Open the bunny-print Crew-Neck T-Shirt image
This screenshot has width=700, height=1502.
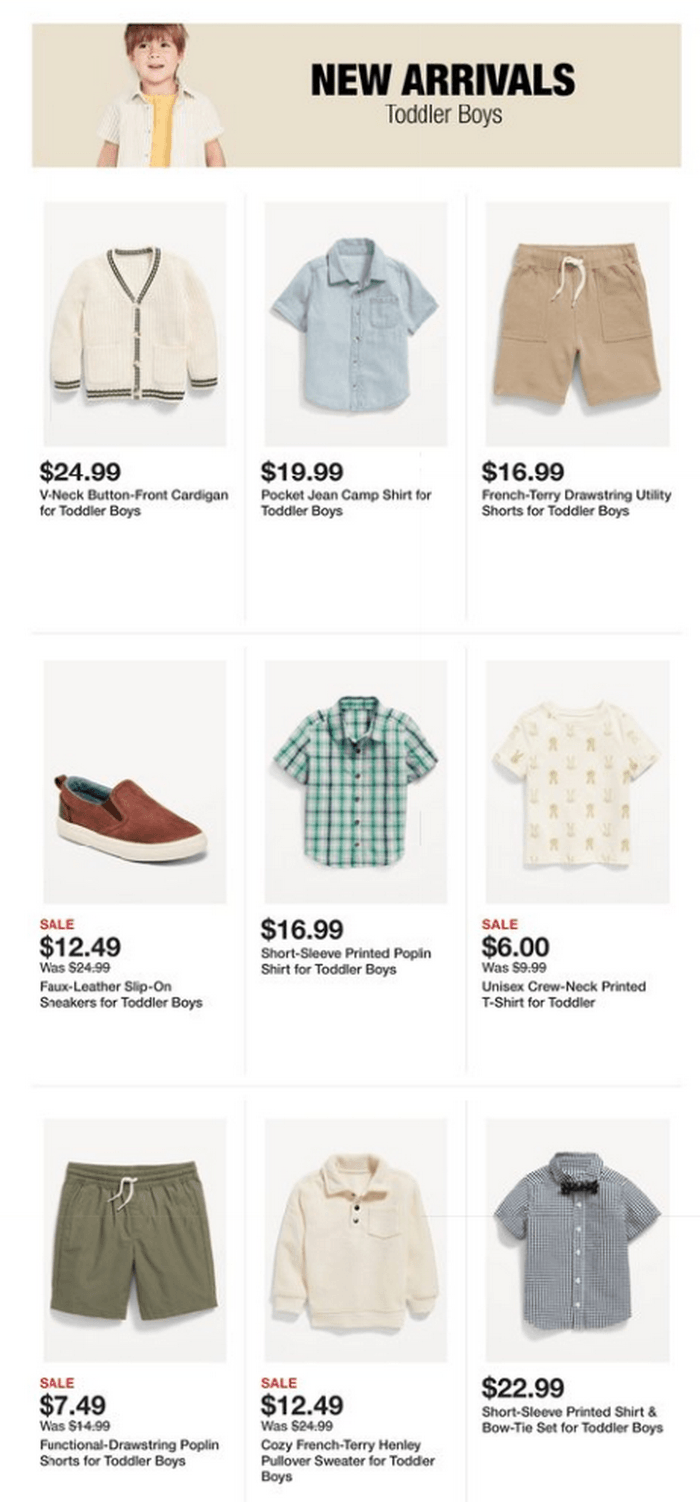coord(577,781)
